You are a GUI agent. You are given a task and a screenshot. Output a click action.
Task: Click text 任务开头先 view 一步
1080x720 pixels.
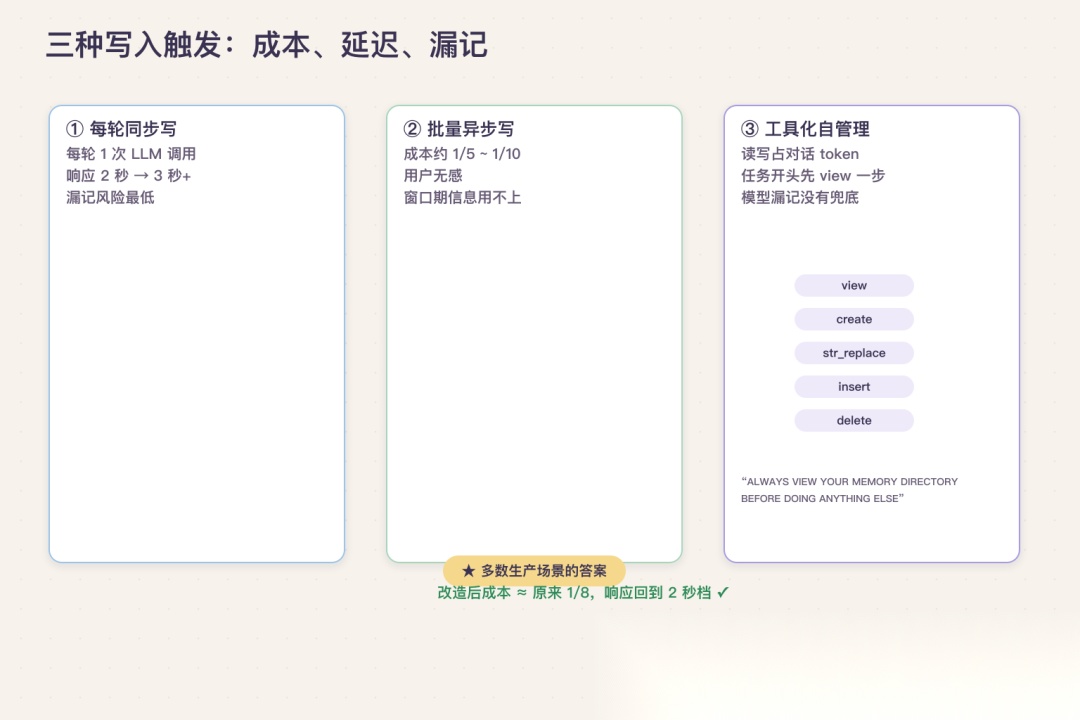click(x=813, y=176)
